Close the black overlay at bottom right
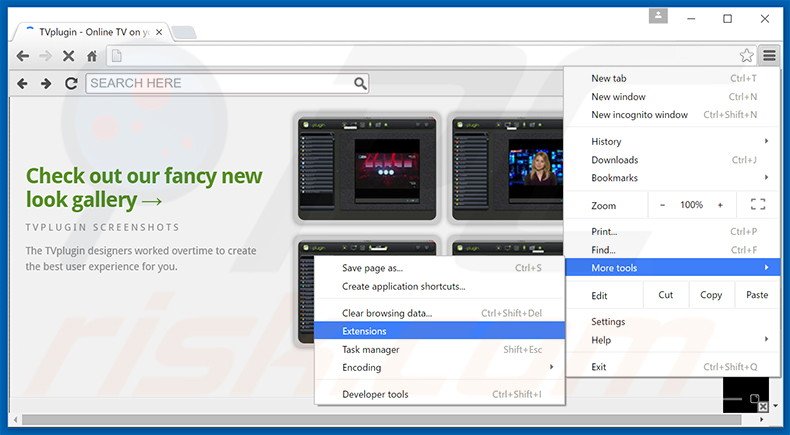This screenshot has height=435, width=790. (763, 406)
